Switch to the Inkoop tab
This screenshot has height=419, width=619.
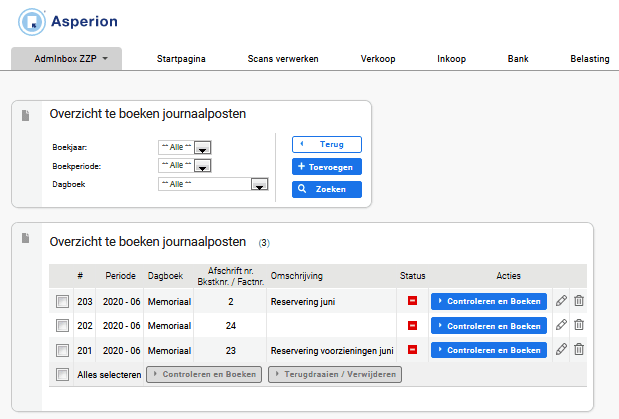pyautogui.click(x=452, y=59)
